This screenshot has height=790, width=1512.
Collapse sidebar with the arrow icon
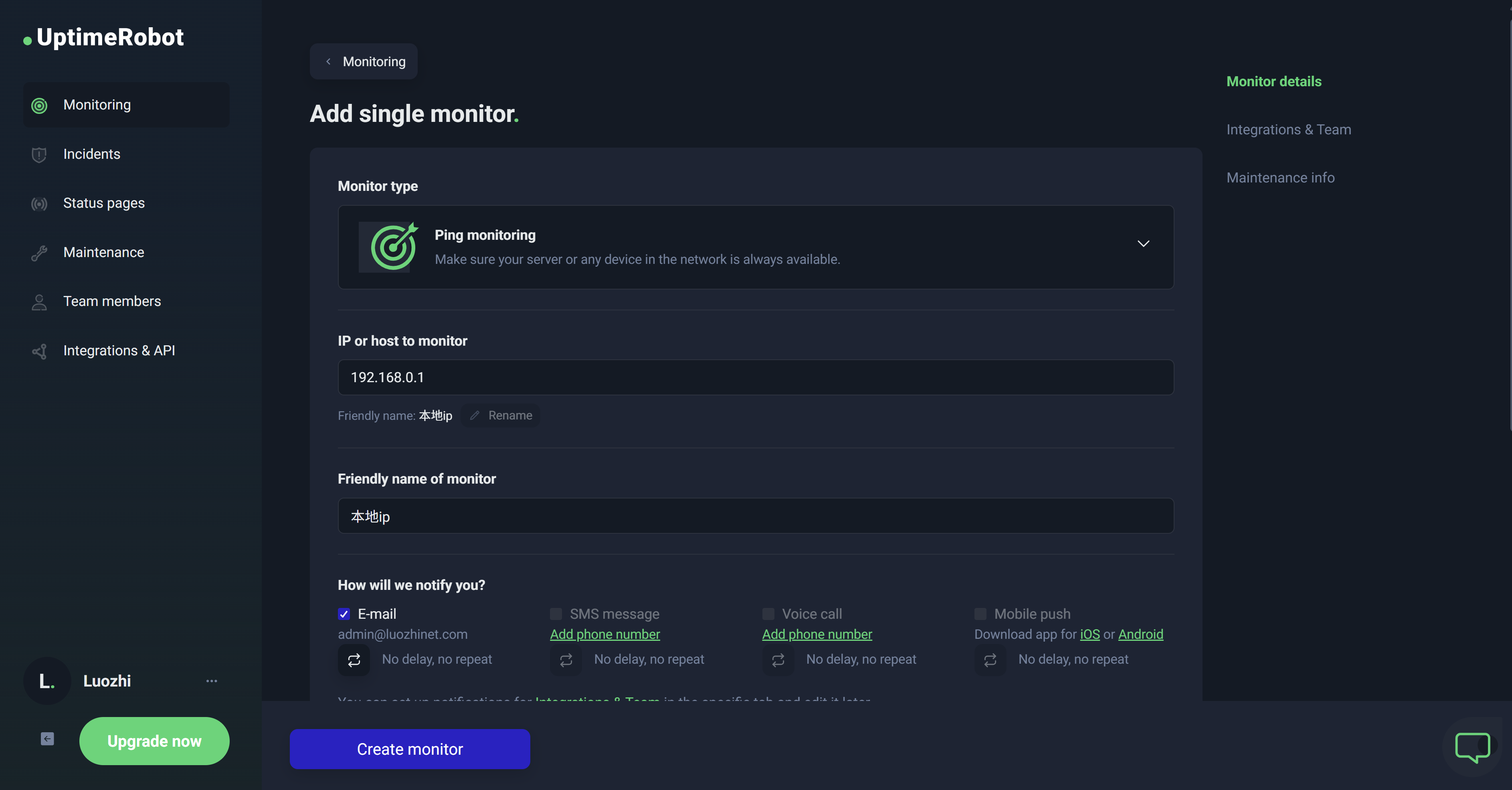(x=47, y=738)
